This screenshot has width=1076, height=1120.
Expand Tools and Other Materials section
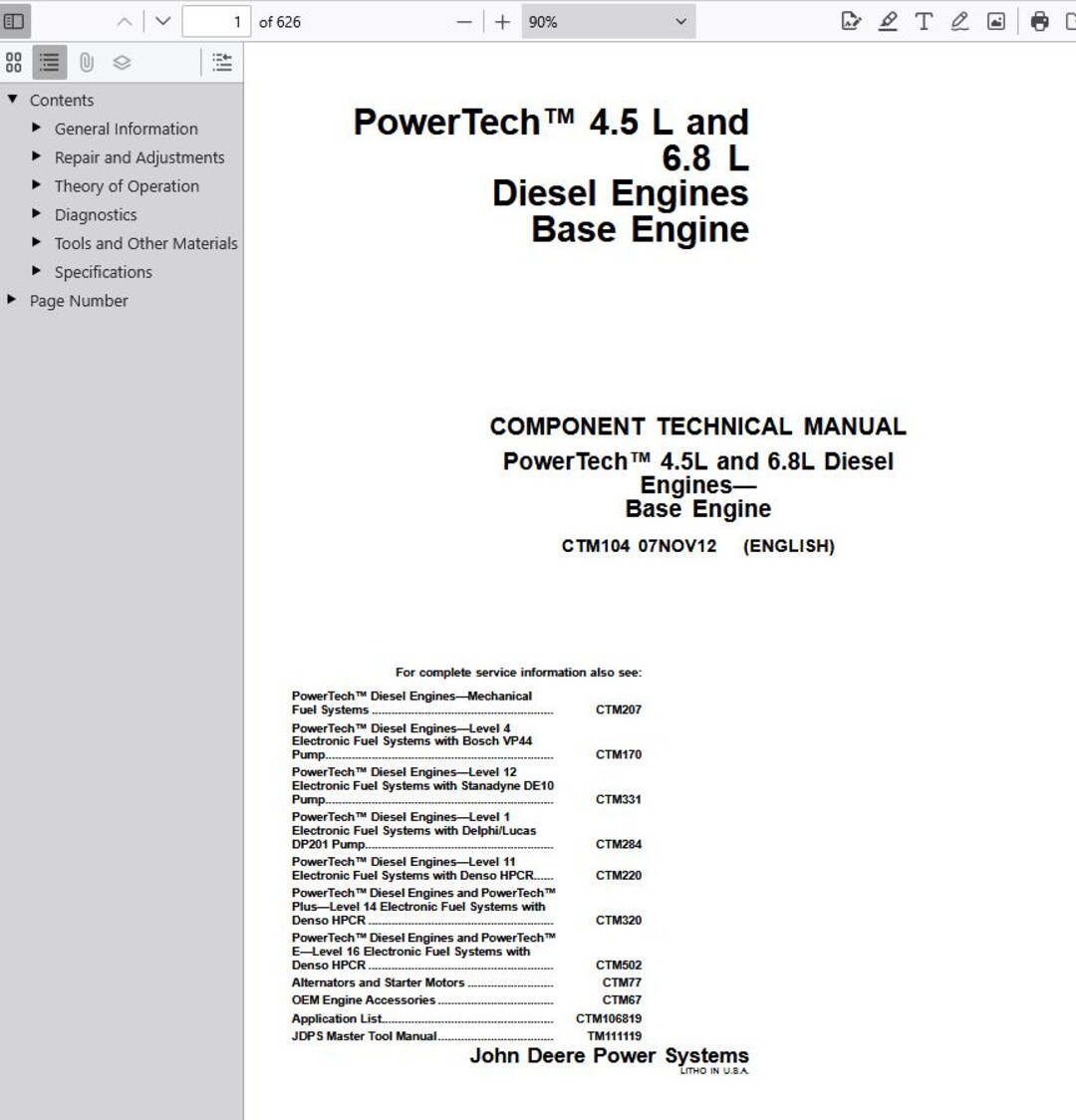[37, 242]
